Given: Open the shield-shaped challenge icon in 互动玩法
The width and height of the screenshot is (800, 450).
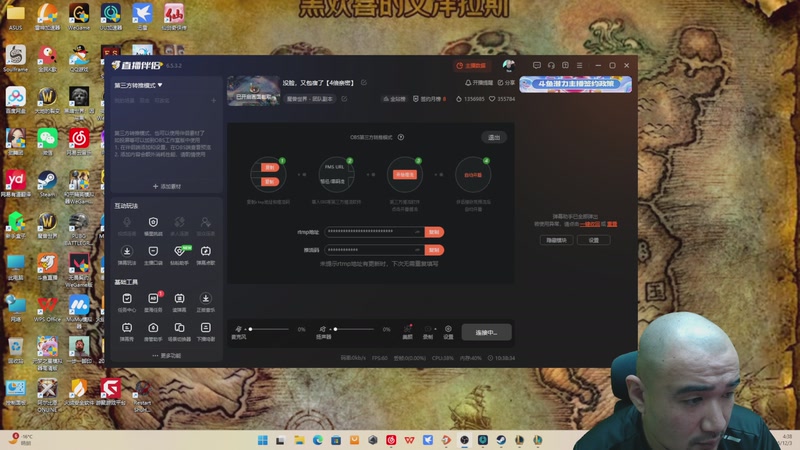Looking at the screenshot, I should pyautogui.click(x=153, y=222).
